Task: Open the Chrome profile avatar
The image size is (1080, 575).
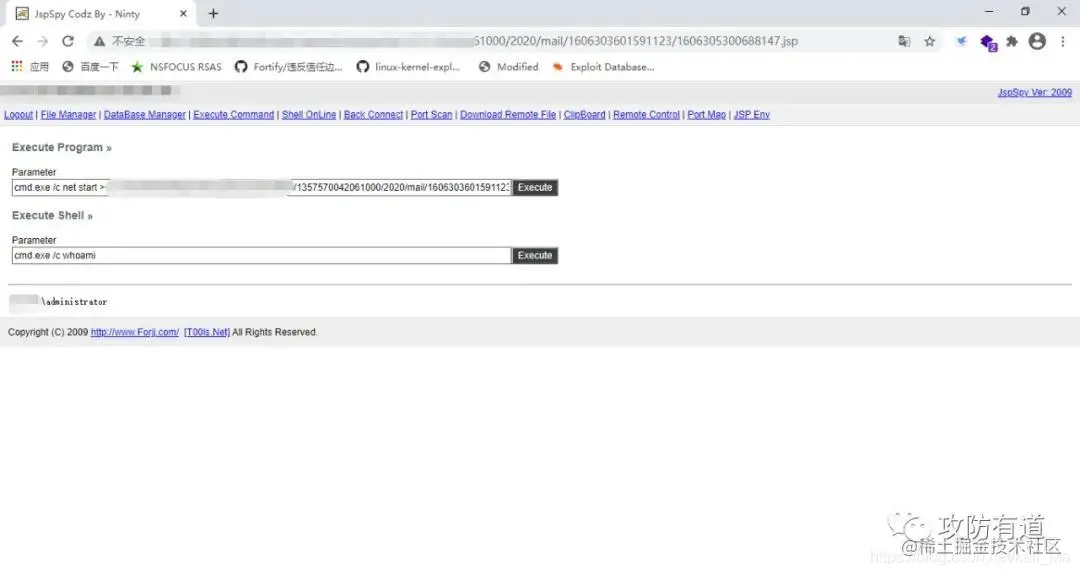Action: coord(1037,41)
